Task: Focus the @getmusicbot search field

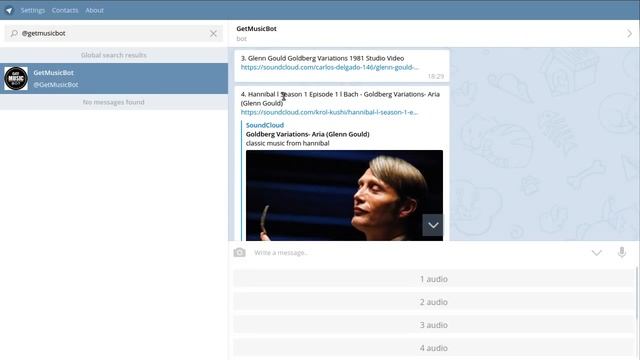Action: coord(113,33)
